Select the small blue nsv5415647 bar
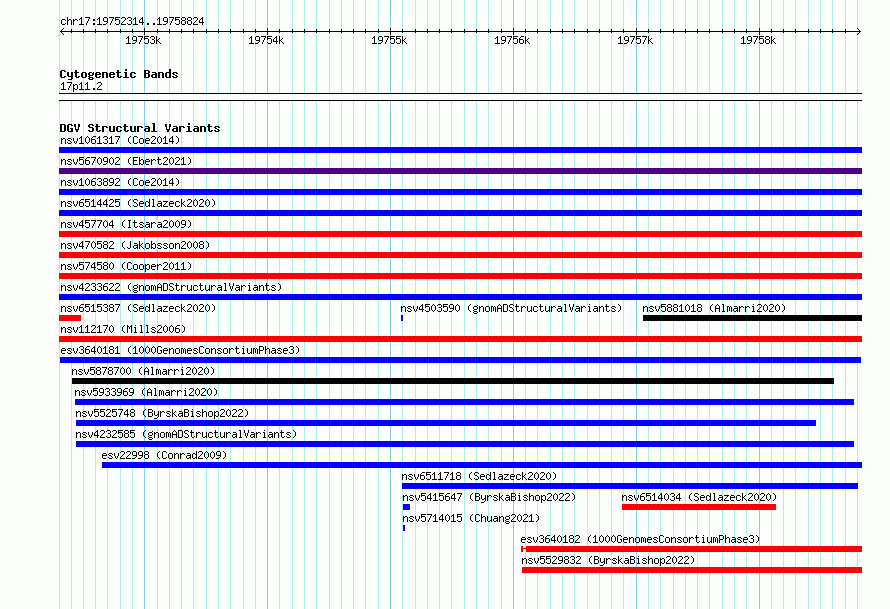This screenshot has height=609, width=890. (406, 507)
